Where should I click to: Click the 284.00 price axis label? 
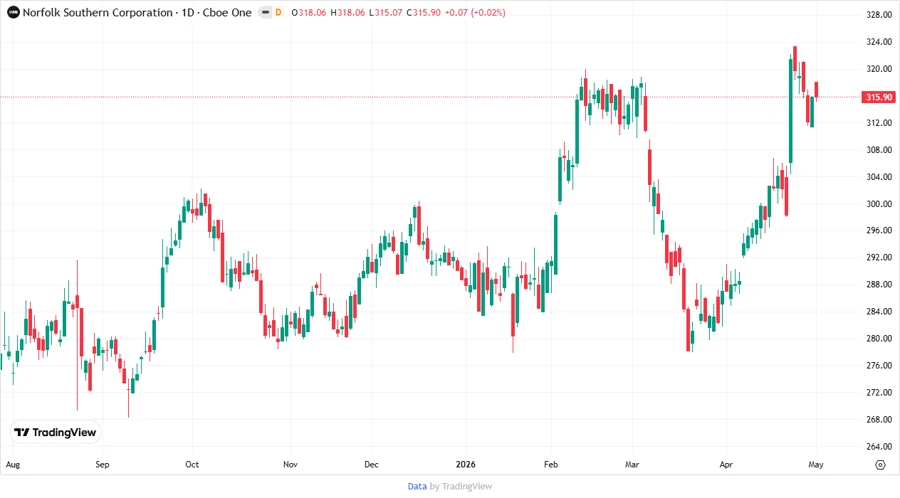[879, 312]
